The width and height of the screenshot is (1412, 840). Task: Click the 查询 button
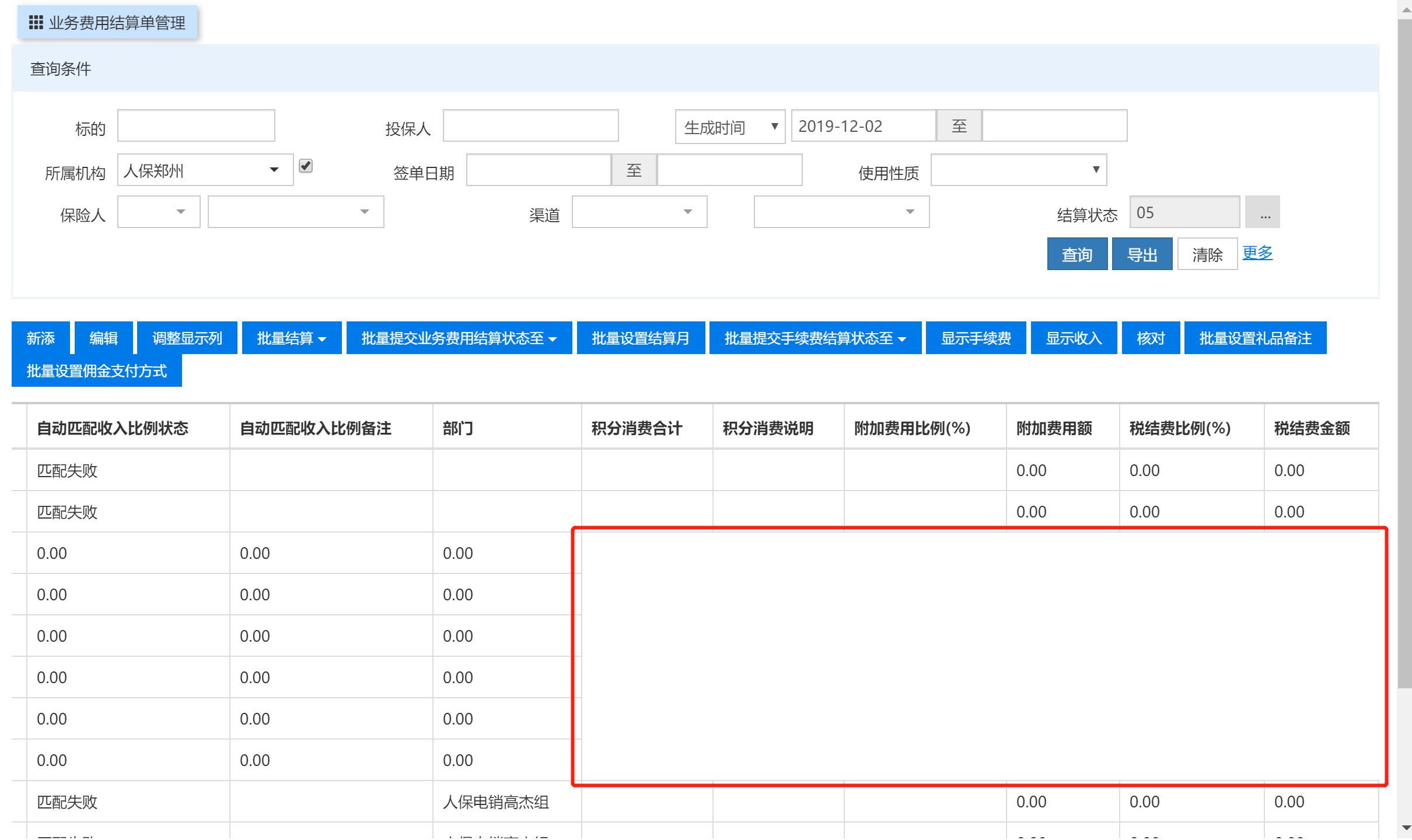coord(1077,254)
